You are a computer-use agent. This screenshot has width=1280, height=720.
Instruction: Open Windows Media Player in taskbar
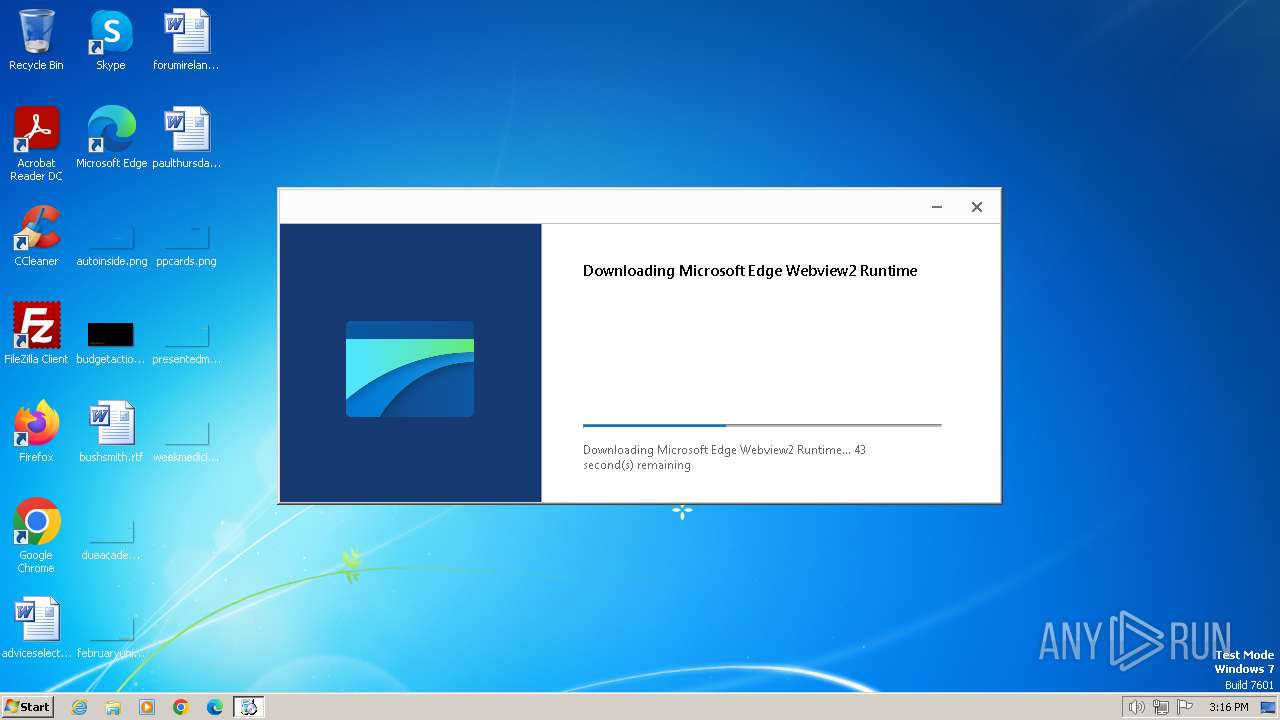pos(147,707)
